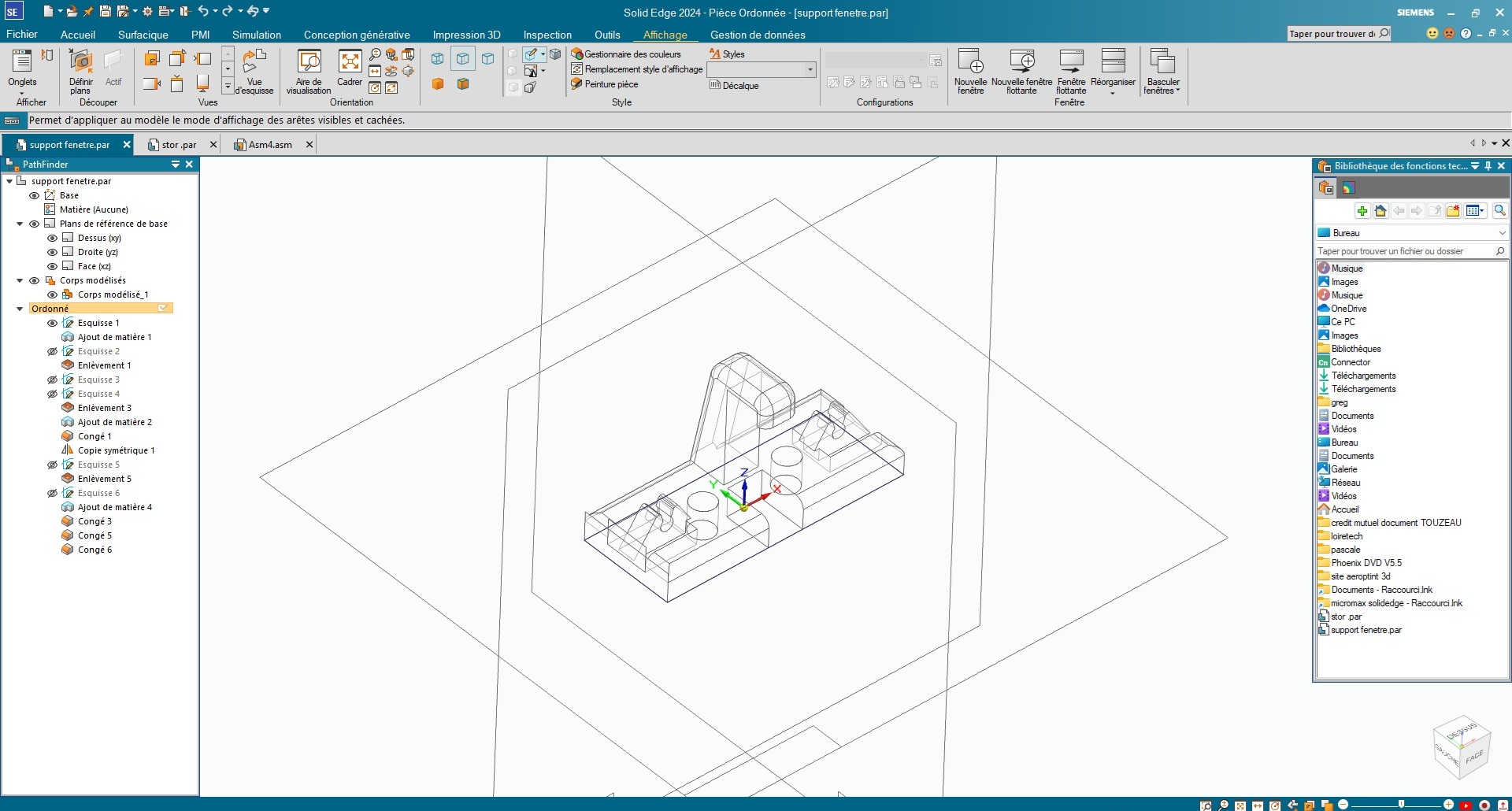Click Nouvelle fenêtre icon

(970, 71)
